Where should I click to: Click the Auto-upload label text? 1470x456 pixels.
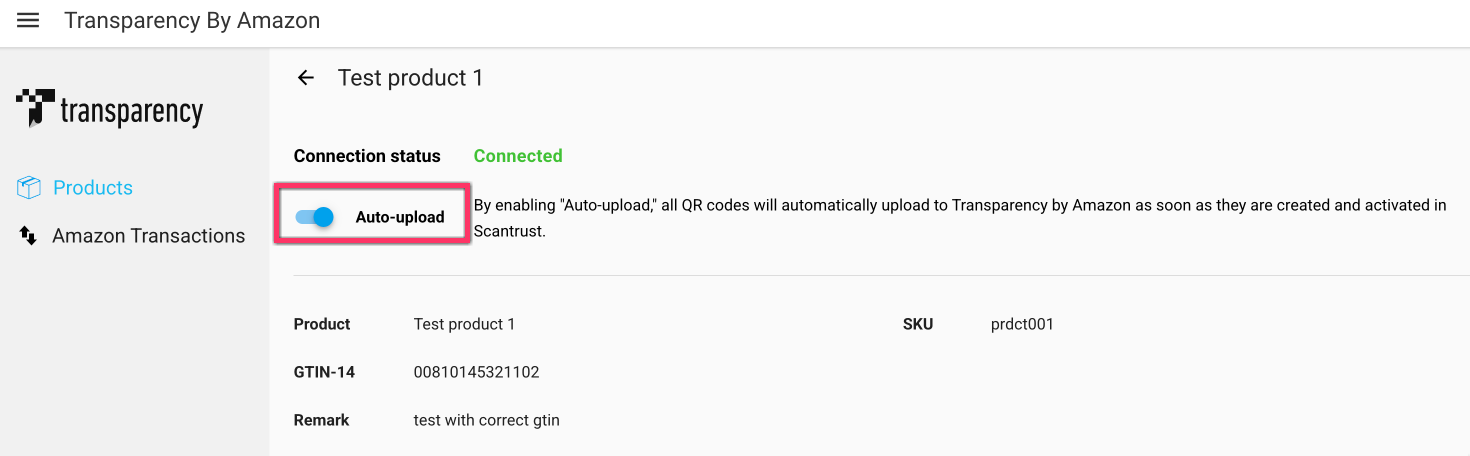click(x=399, y=217)
